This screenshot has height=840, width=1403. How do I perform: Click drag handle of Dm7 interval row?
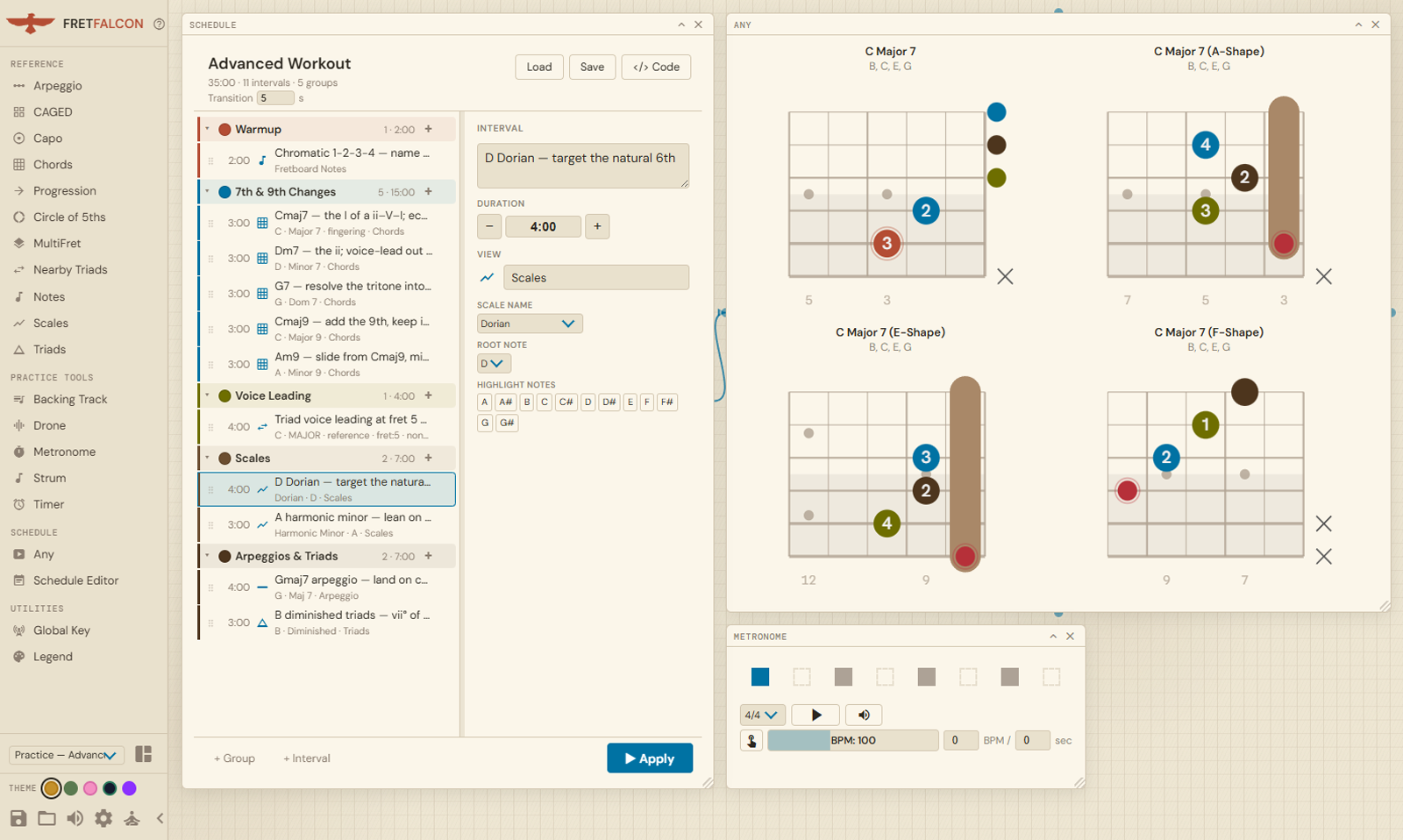pyautogui.click(x=210, y=259)
